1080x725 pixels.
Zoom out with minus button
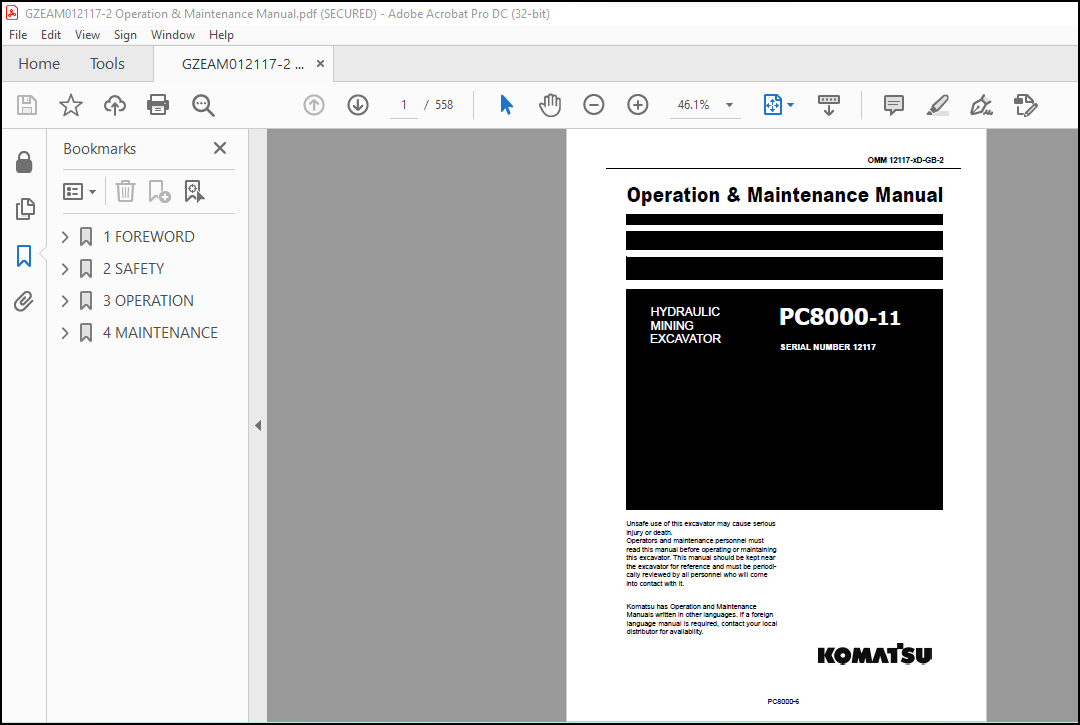(594, 105)
